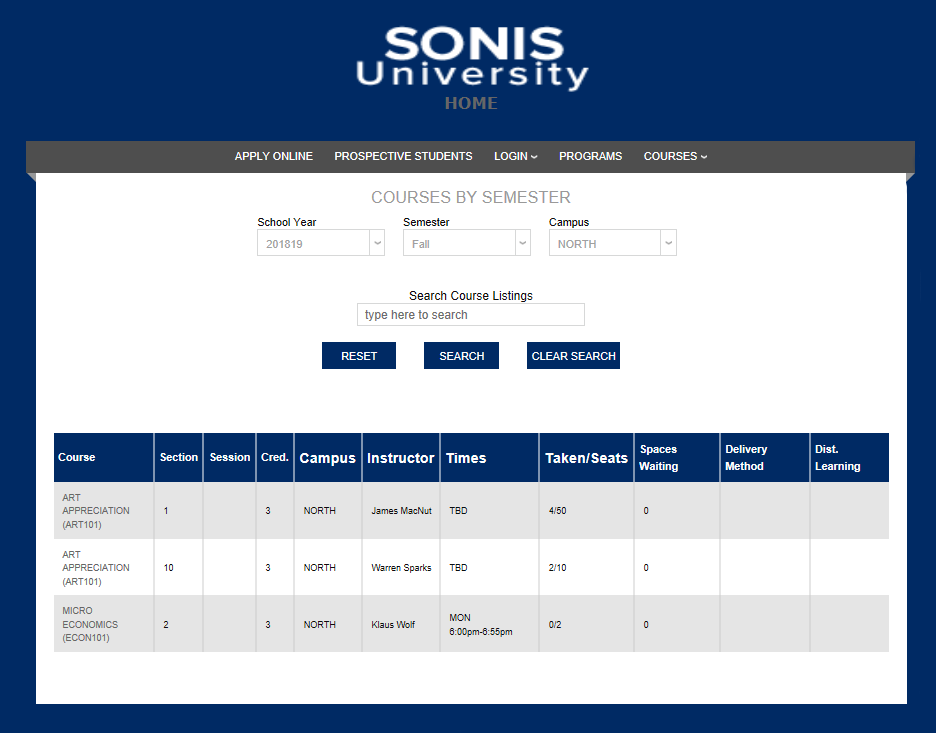Click the Instructor column header
936x733 pixels.
[400, 458]
